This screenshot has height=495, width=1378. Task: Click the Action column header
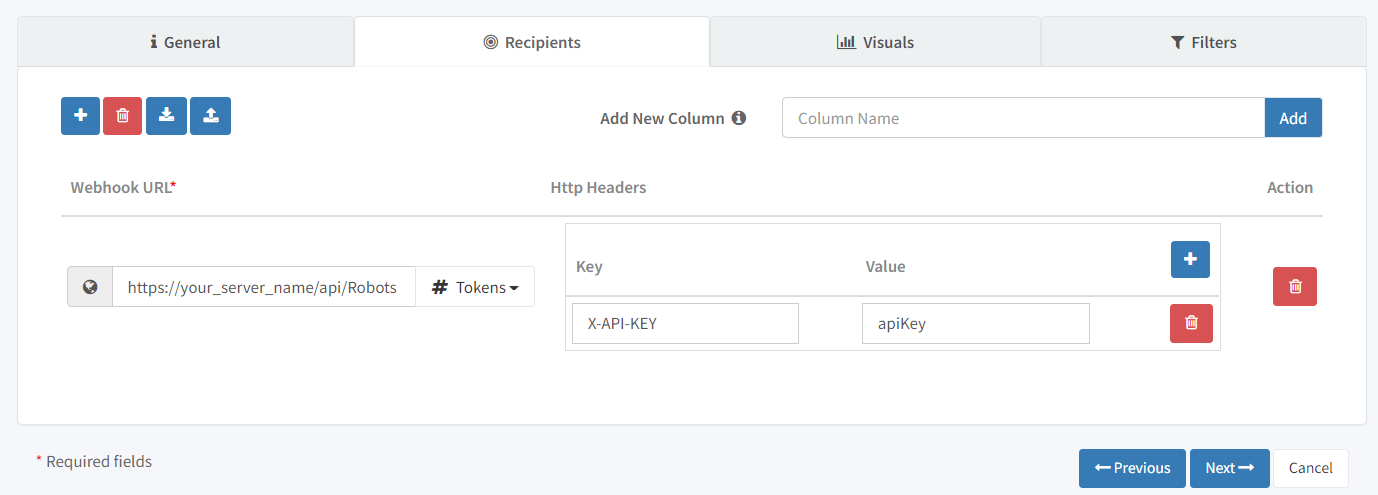[x=1290, y=187]
